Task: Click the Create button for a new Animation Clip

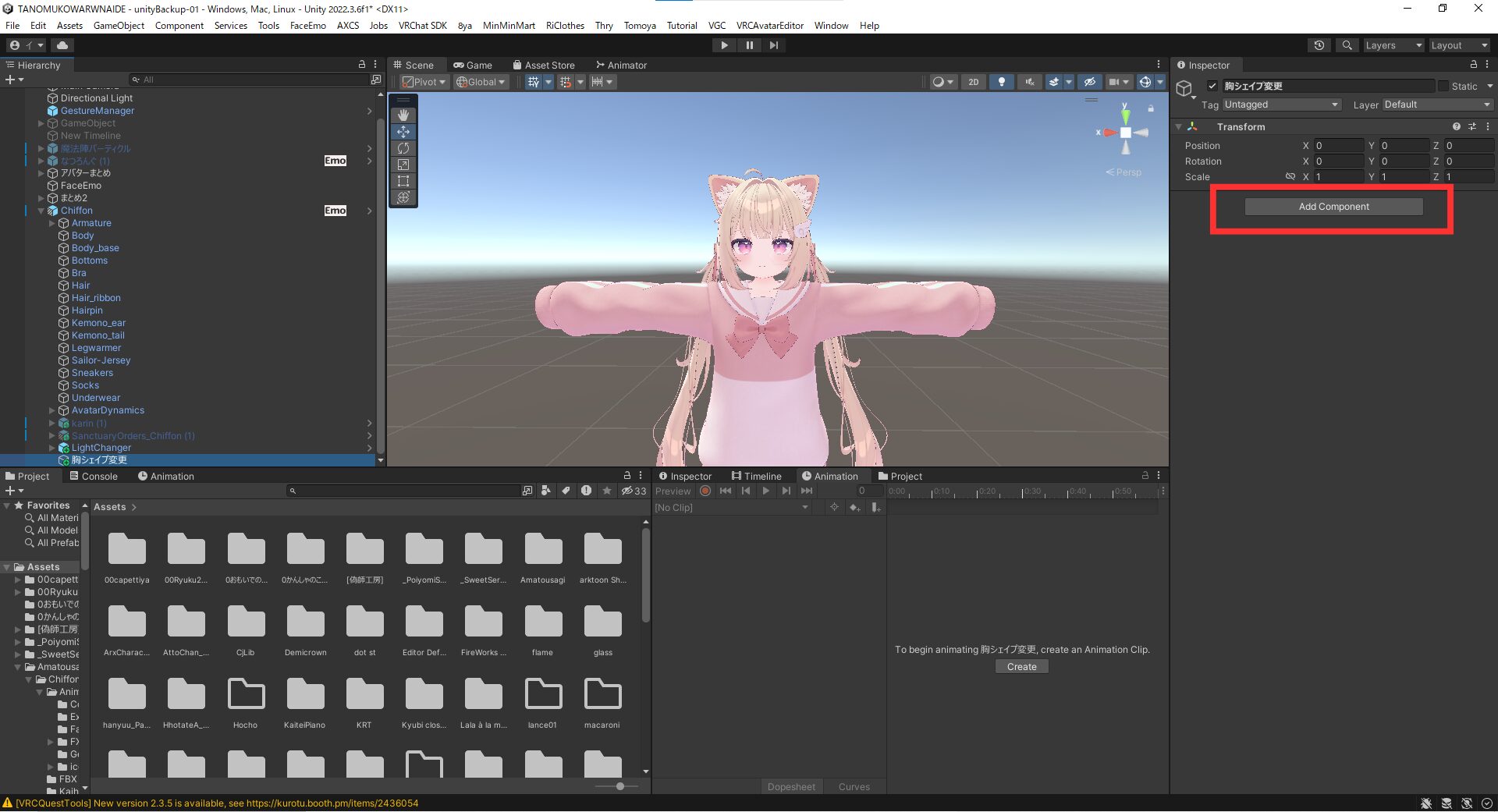Action: click(x=1021, y=666)
